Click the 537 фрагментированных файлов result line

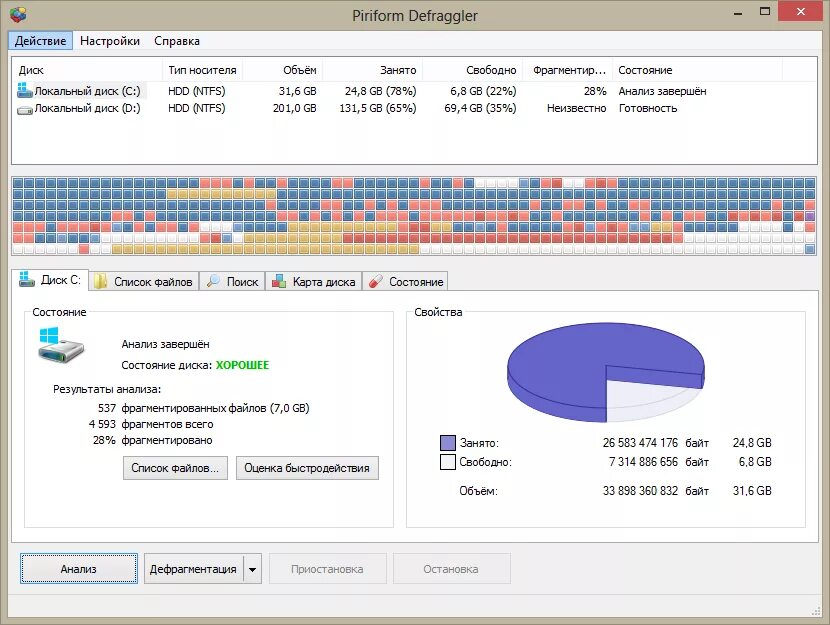tap(204, 408)
